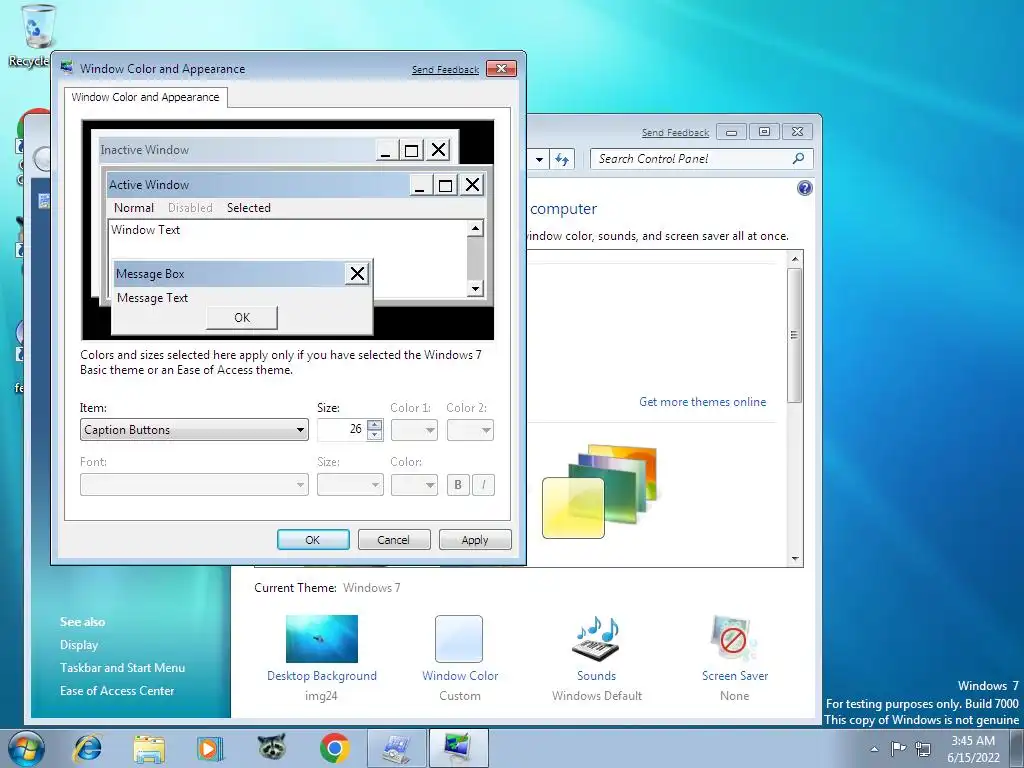Click the Window Color and Appearance title icon

pos(67,68)
